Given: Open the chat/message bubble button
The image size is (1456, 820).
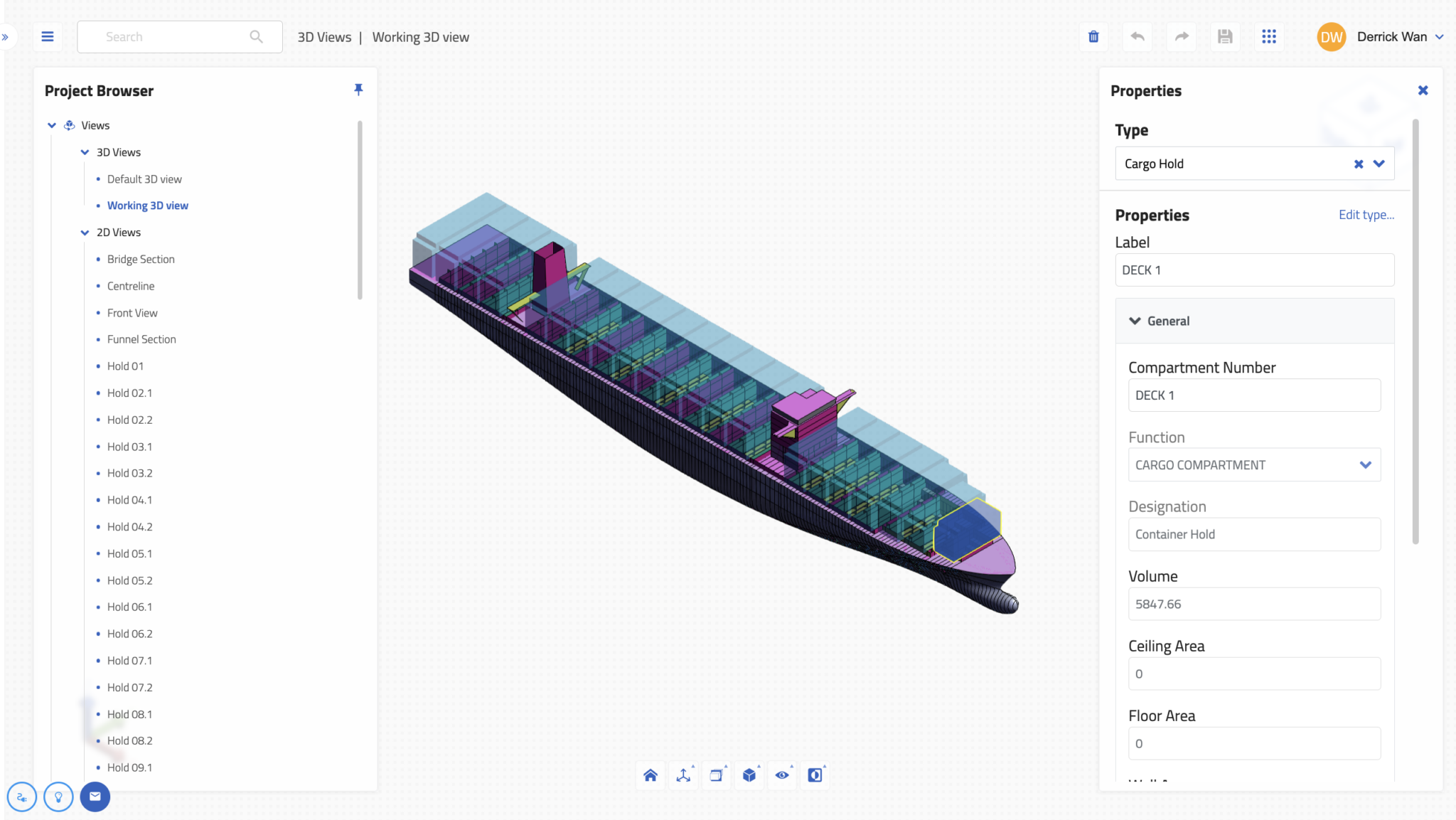Looking at the screenshot, I should (x=95, y=797).
